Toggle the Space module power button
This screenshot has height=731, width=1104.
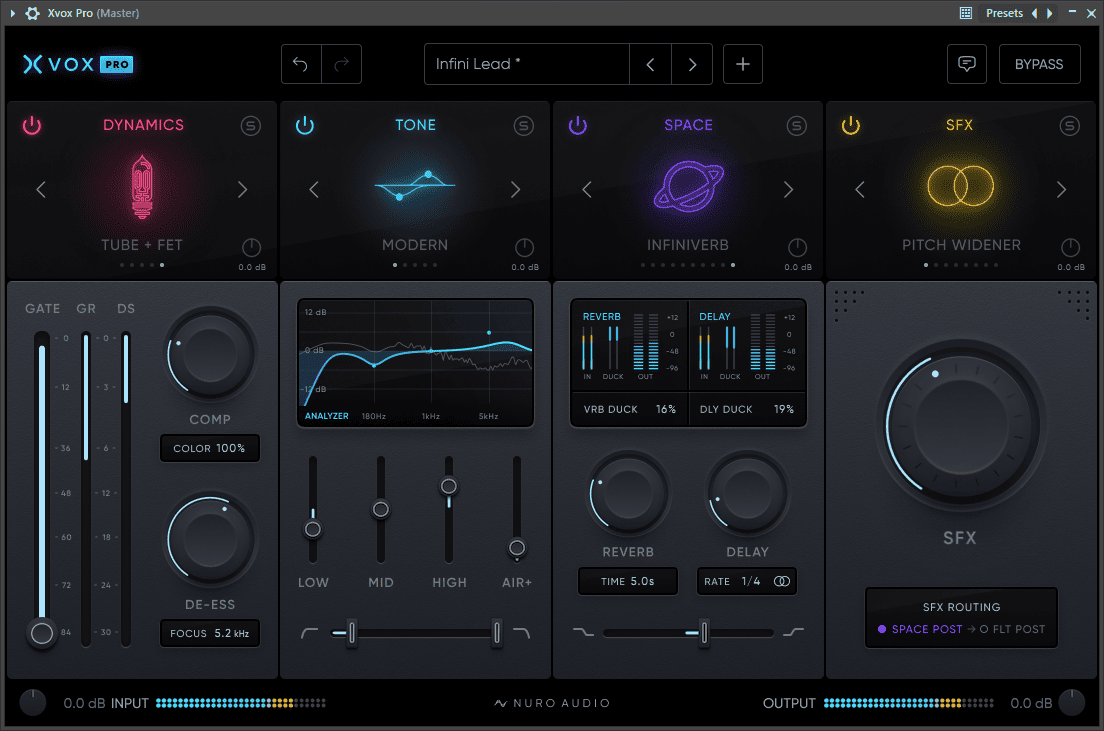click(577, 125)
